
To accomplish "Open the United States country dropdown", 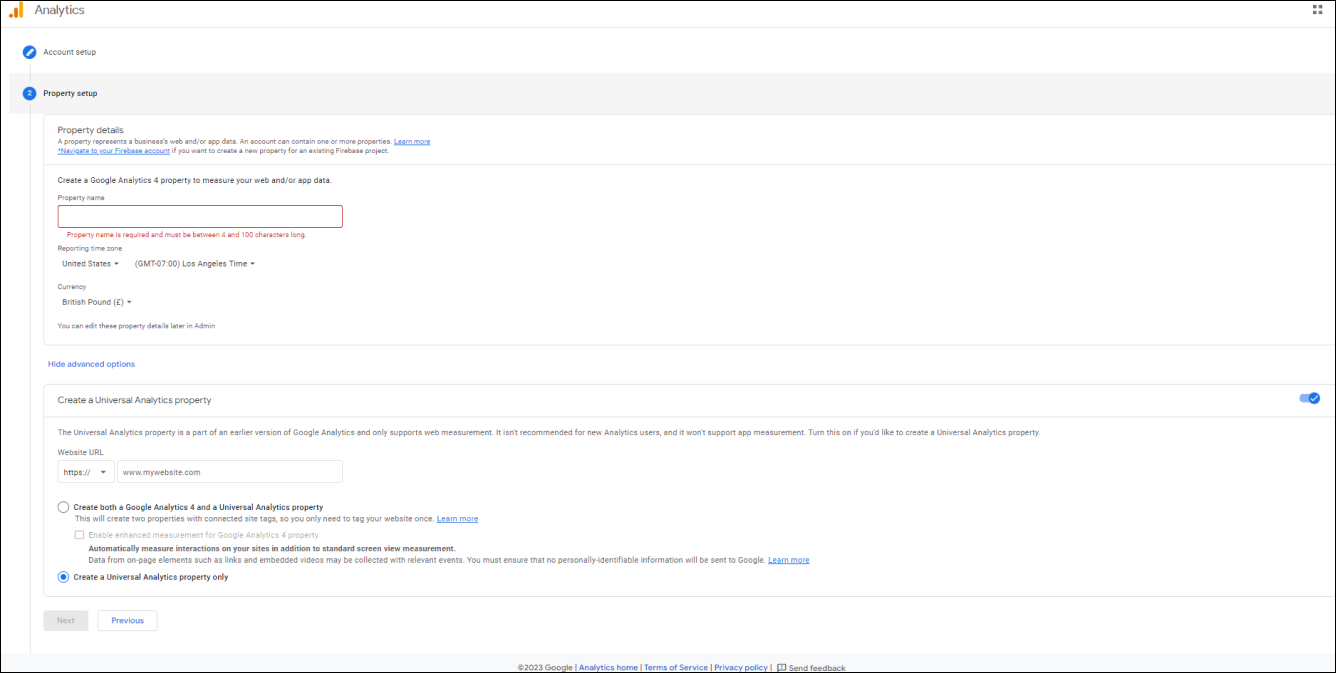I will [x=90, y=264].
